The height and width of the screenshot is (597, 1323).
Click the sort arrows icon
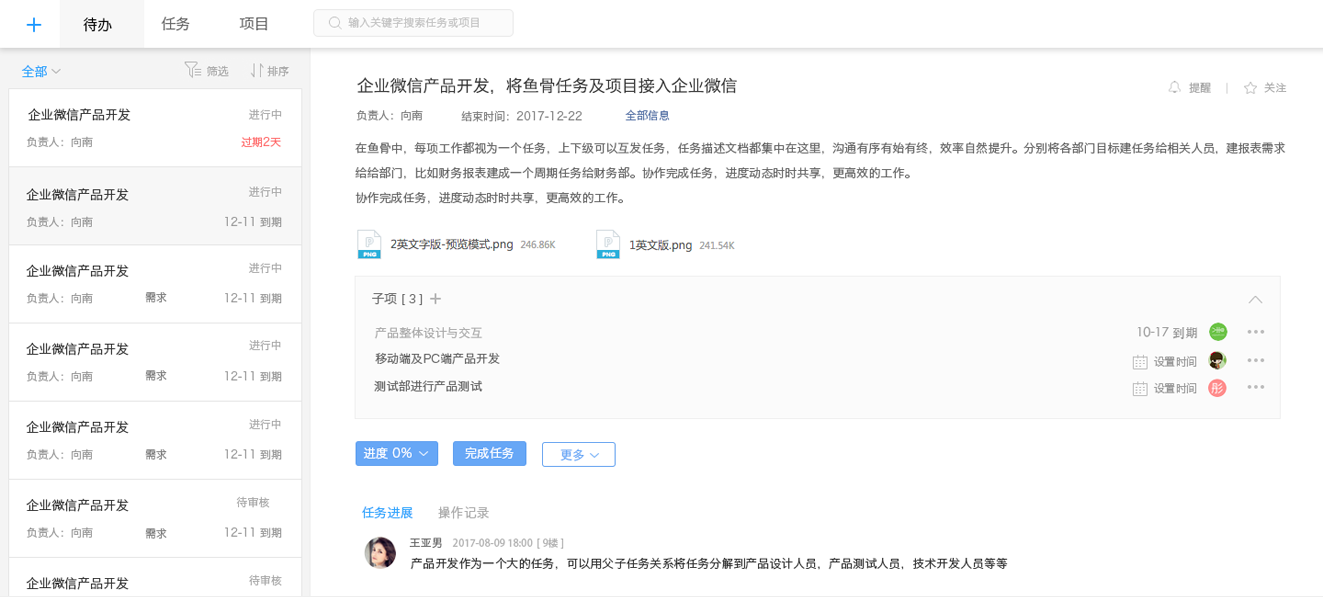(x=257, y=70)
